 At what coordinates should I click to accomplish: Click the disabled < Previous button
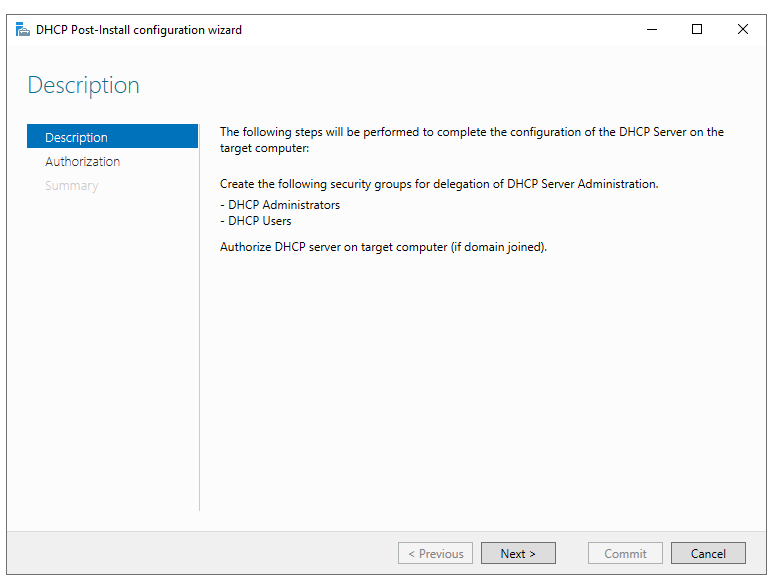coord(435,553)
